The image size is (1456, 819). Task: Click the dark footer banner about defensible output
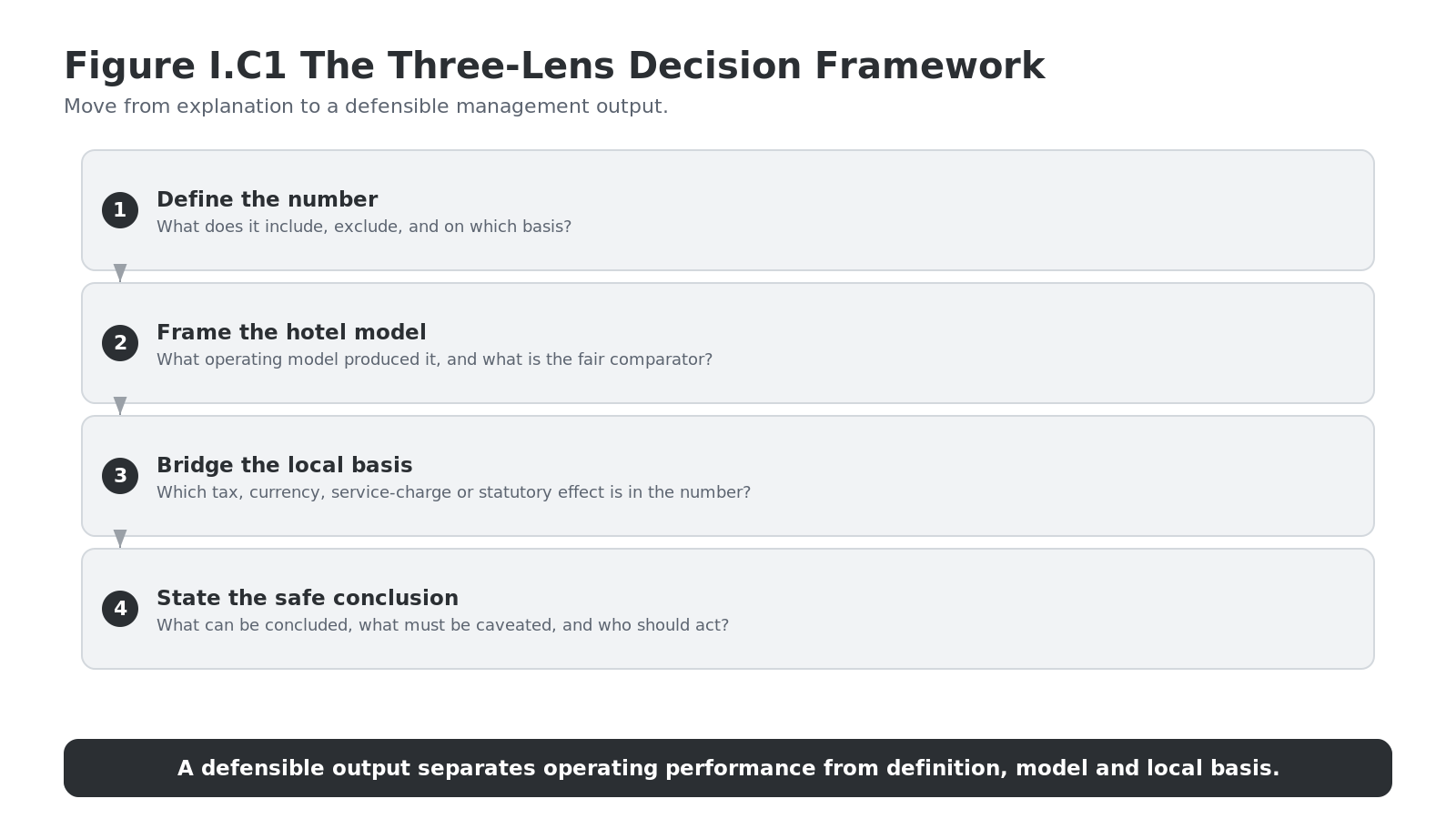(x=728, y=768)
